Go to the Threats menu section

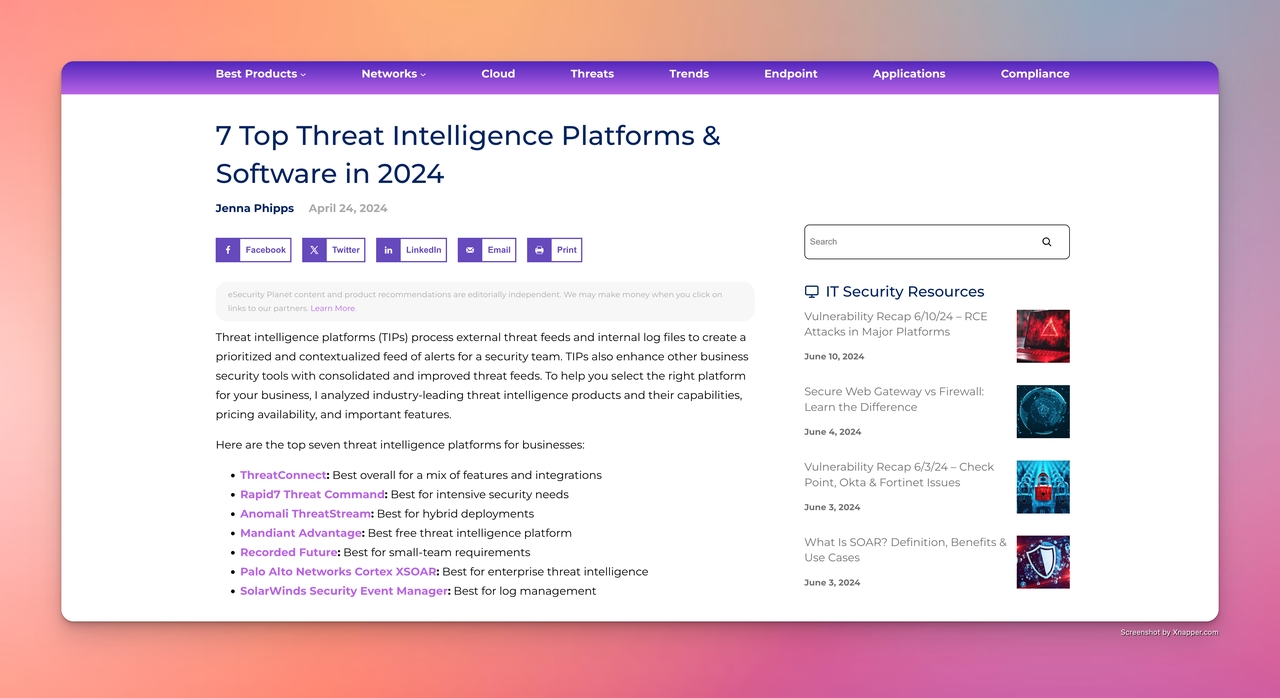pyautogui.click(x=592, y=74)
